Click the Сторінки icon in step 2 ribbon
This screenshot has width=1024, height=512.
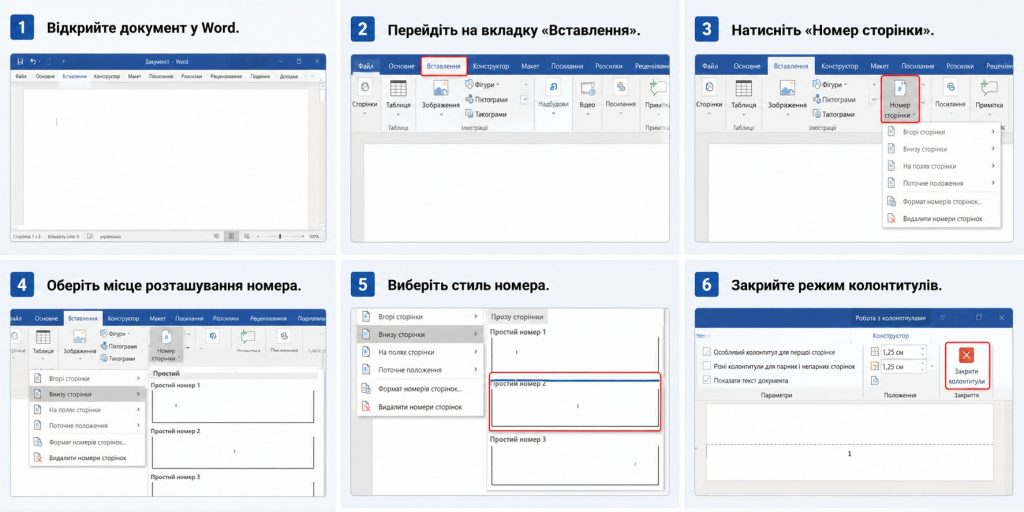click(x=364, y=88)
